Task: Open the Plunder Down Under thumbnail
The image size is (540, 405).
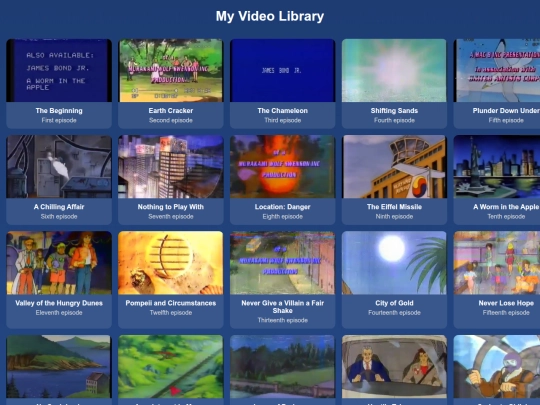Action: 497,70
